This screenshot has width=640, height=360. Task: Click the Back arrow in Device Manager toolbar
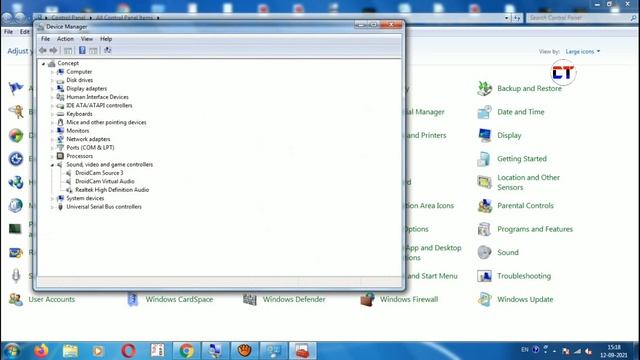point(43,50)
